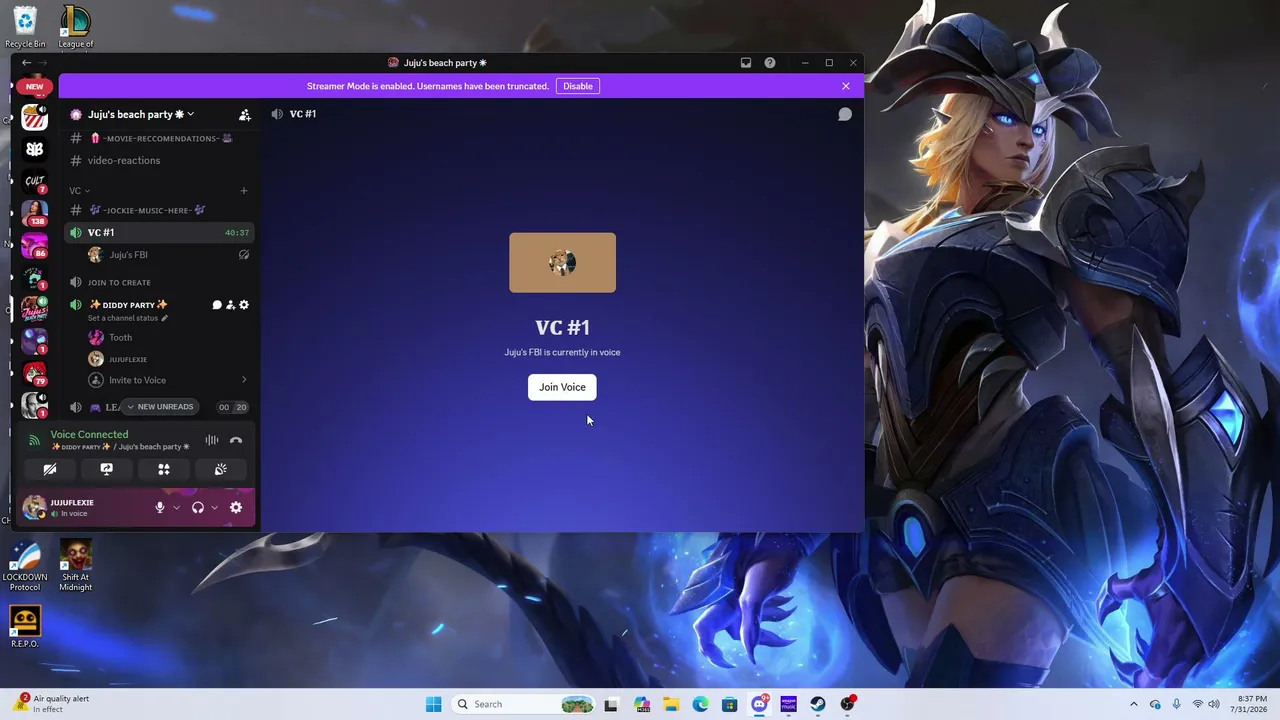Open Recycle Bin on the desktop
Screen dimensions: 1280x720
pos(25,27)
